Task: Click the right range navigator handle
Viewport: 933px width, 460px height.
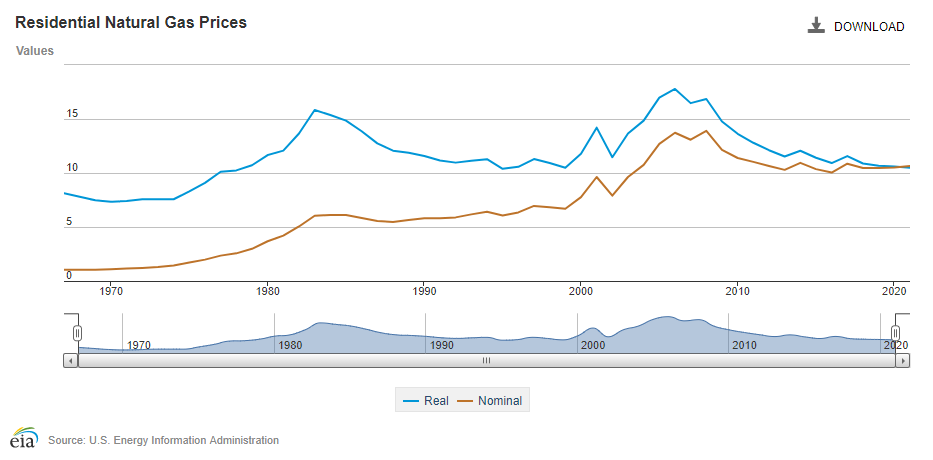Action: click(x=896, y=332)
